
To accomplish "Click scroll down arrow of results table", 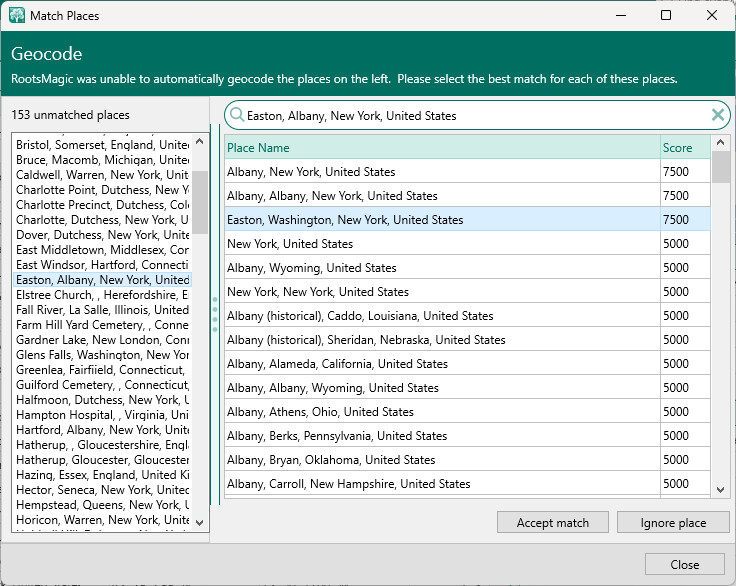I will coord(721,490).
